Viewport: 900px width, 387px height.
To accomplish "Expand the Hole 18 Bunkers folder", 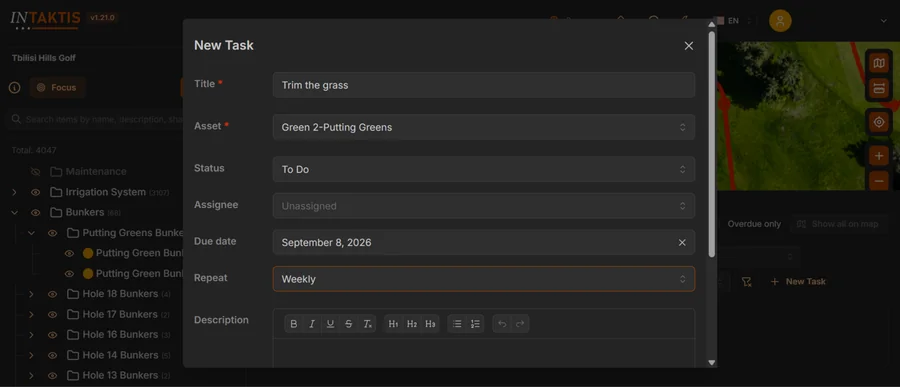I will [32, 294].
